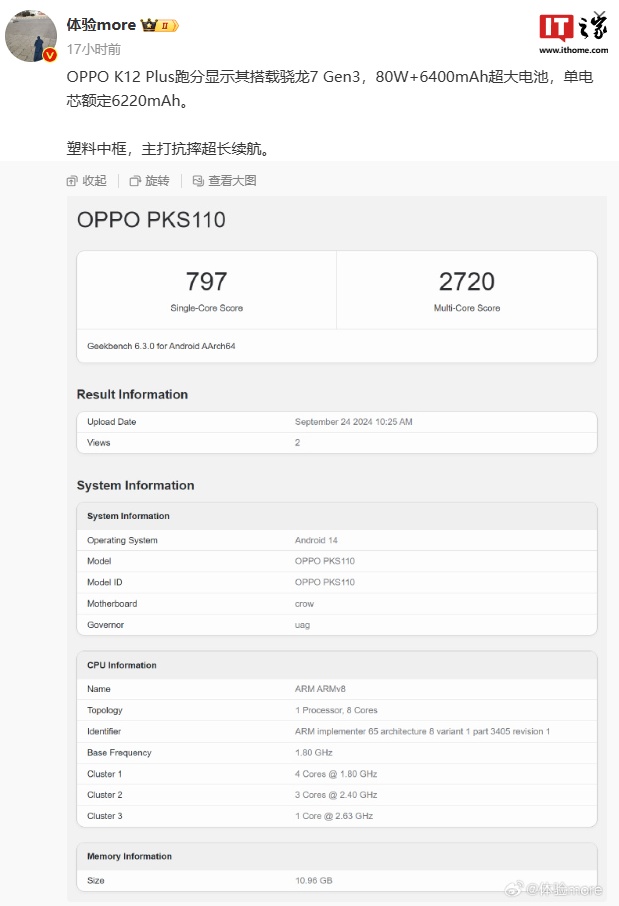Click the 收起 collapse icon
619x906 pixels.
click(x=72, y=181)
